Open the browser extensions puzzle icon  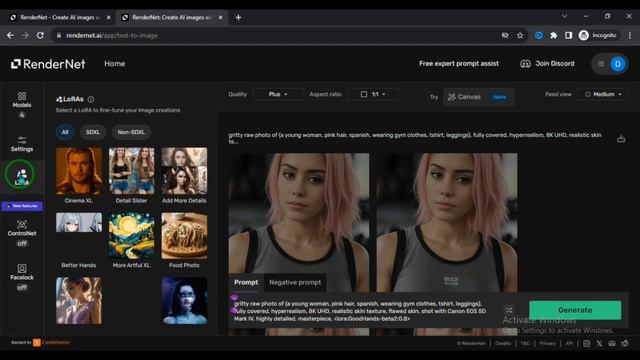(553, 36)
